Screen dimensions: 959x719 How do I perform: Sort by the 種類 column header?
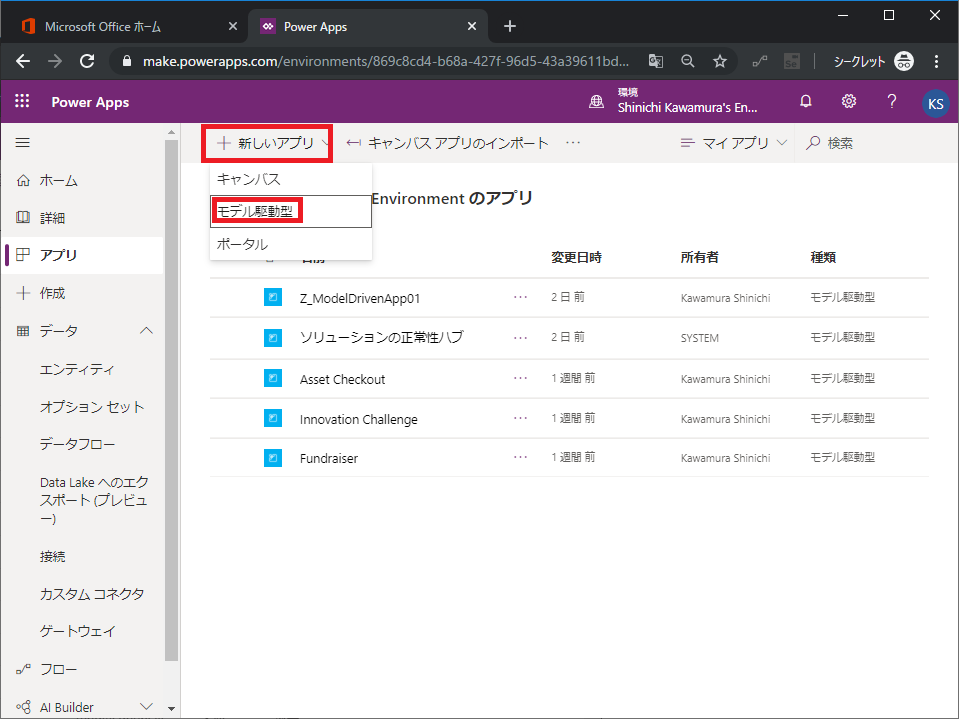(823, 257)
